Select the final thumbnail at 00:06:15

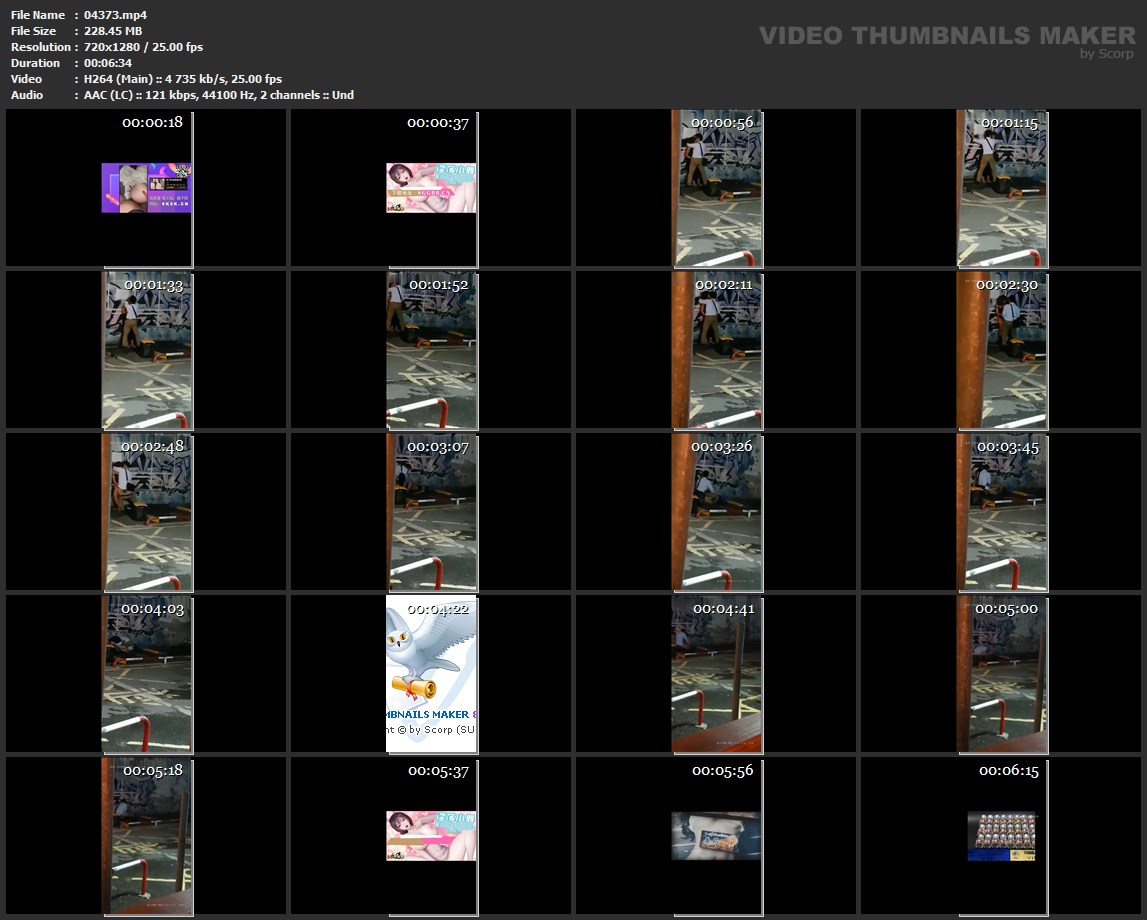click(x=1002, y=836)
